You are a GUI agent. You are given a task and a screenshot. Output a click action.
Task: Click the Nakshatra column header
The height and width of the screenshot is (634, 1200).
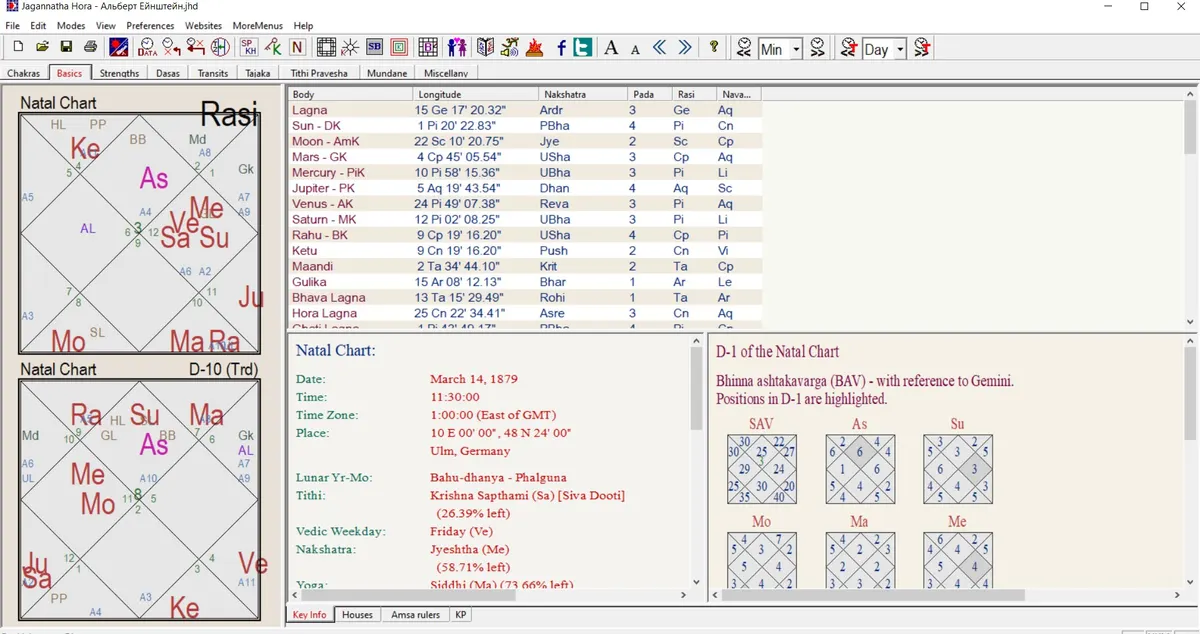tap(583, 94)
